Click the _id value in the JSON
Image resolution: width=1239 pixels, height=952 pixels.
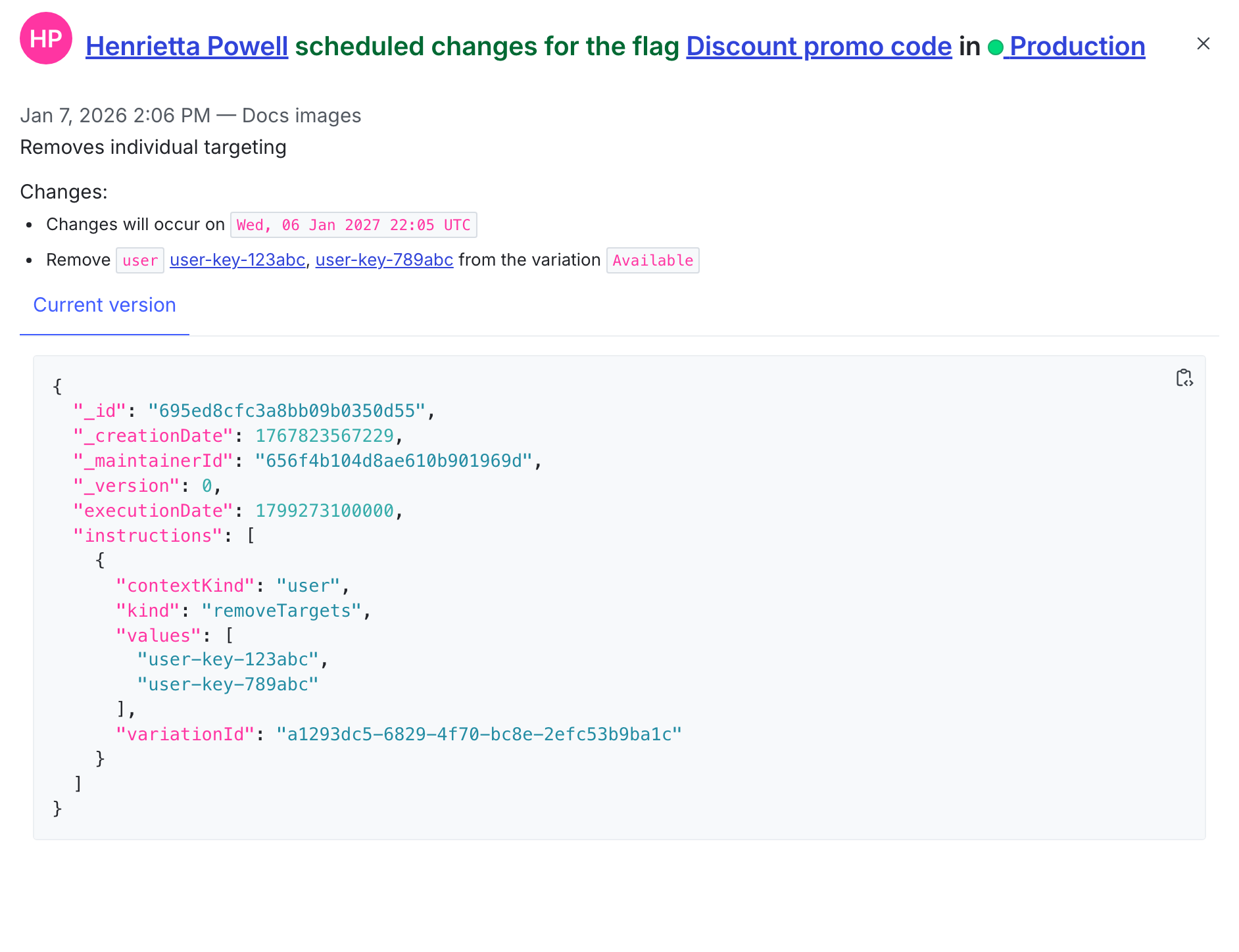[287, 411]
